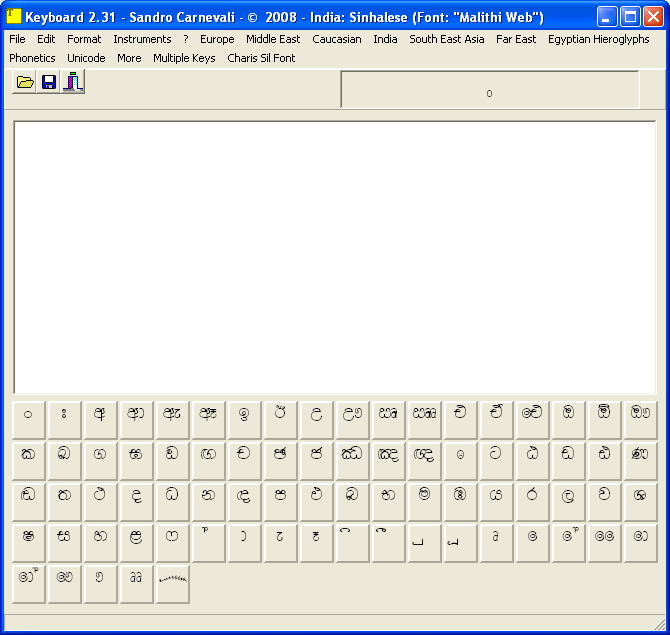Screen dimensions: 670x635
Task: Open the Far East menu
Action: 516,39
